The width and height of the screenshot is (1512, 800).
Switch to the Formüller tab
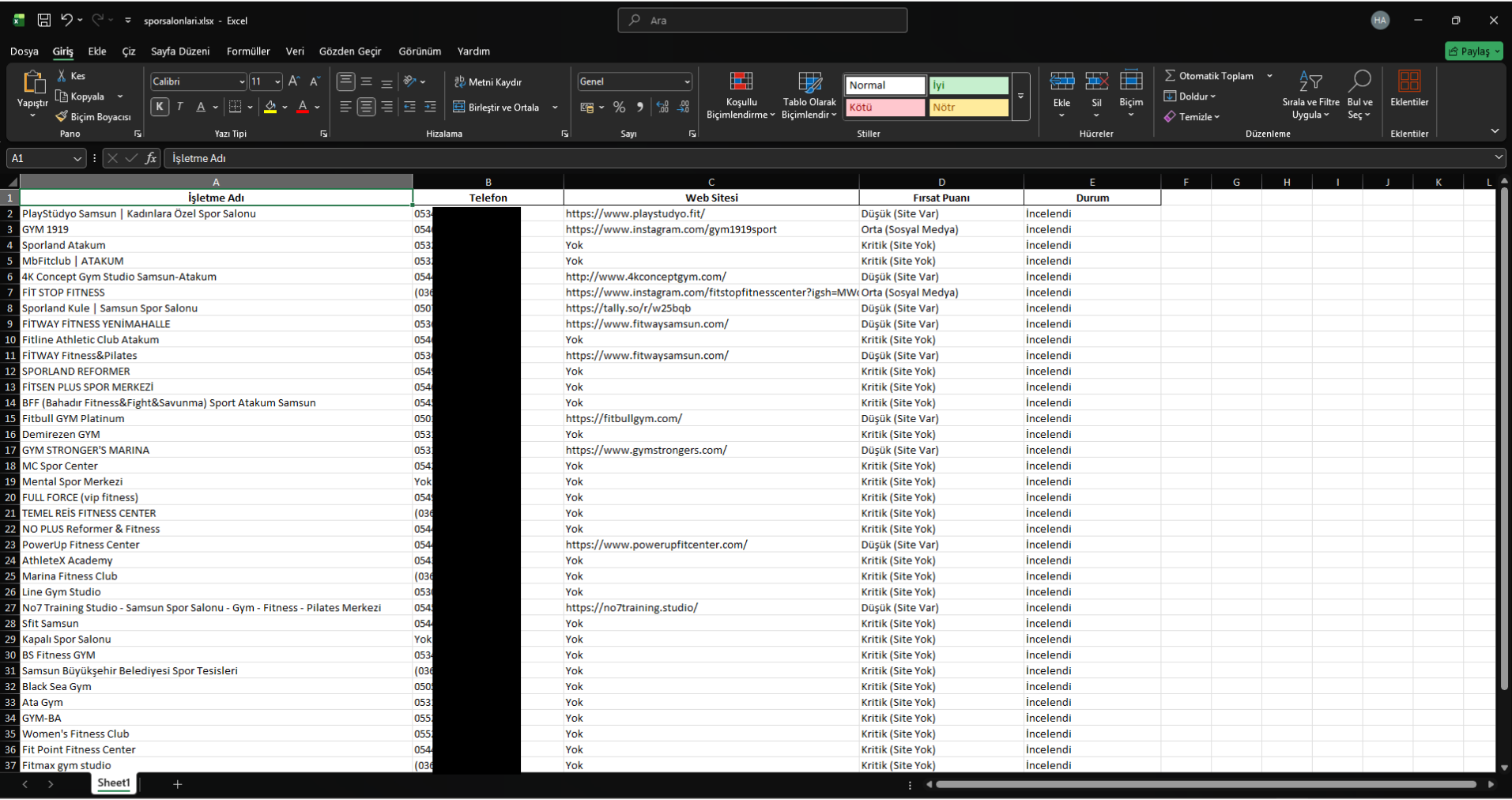(x=248, y=51)
